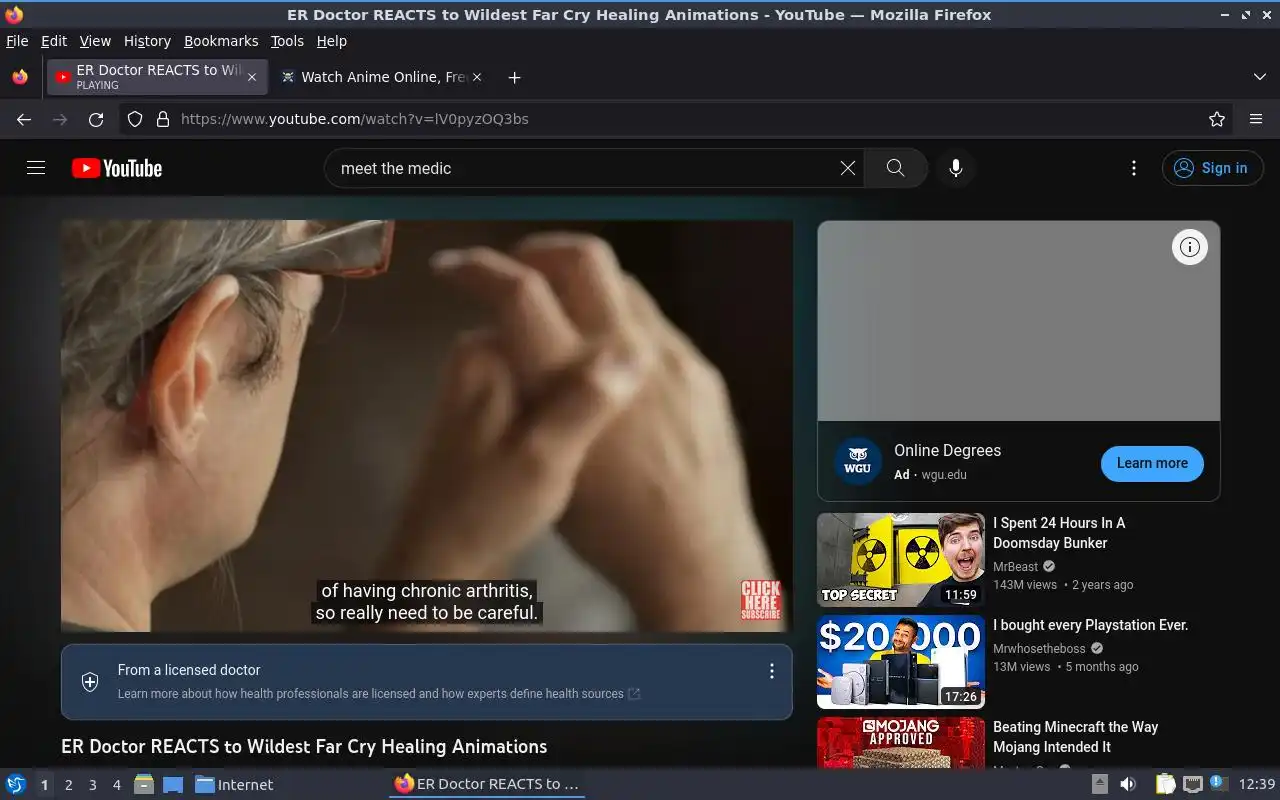The image size is (1280, 800).
Task: Open 'I Spent 24 Hours In A Doomsday Bunker' title
Action: tap(1059, 533)
